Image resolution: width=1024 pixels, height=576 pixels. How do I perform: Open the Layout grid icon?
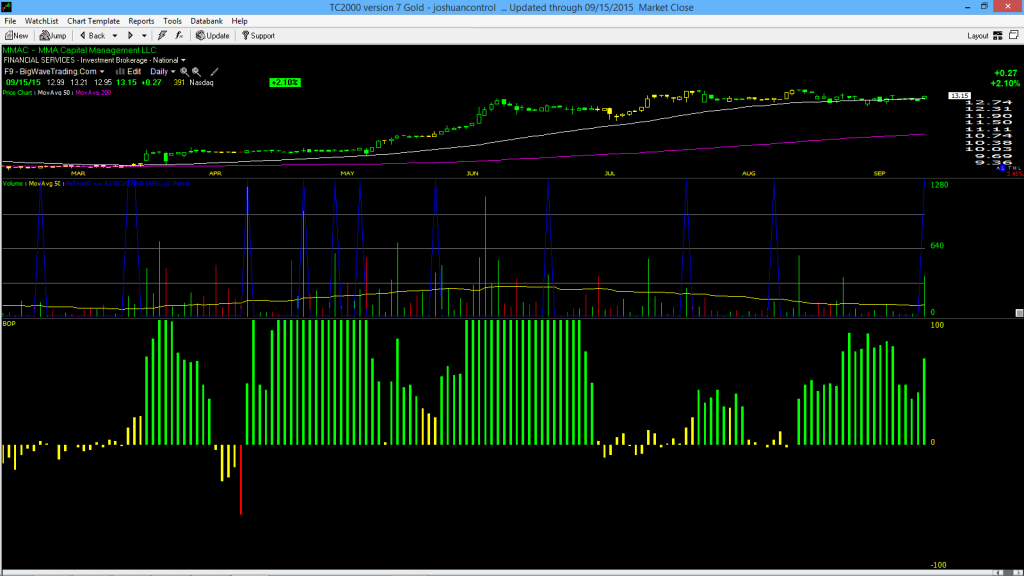pyautogui.click(x=997, y=36)
